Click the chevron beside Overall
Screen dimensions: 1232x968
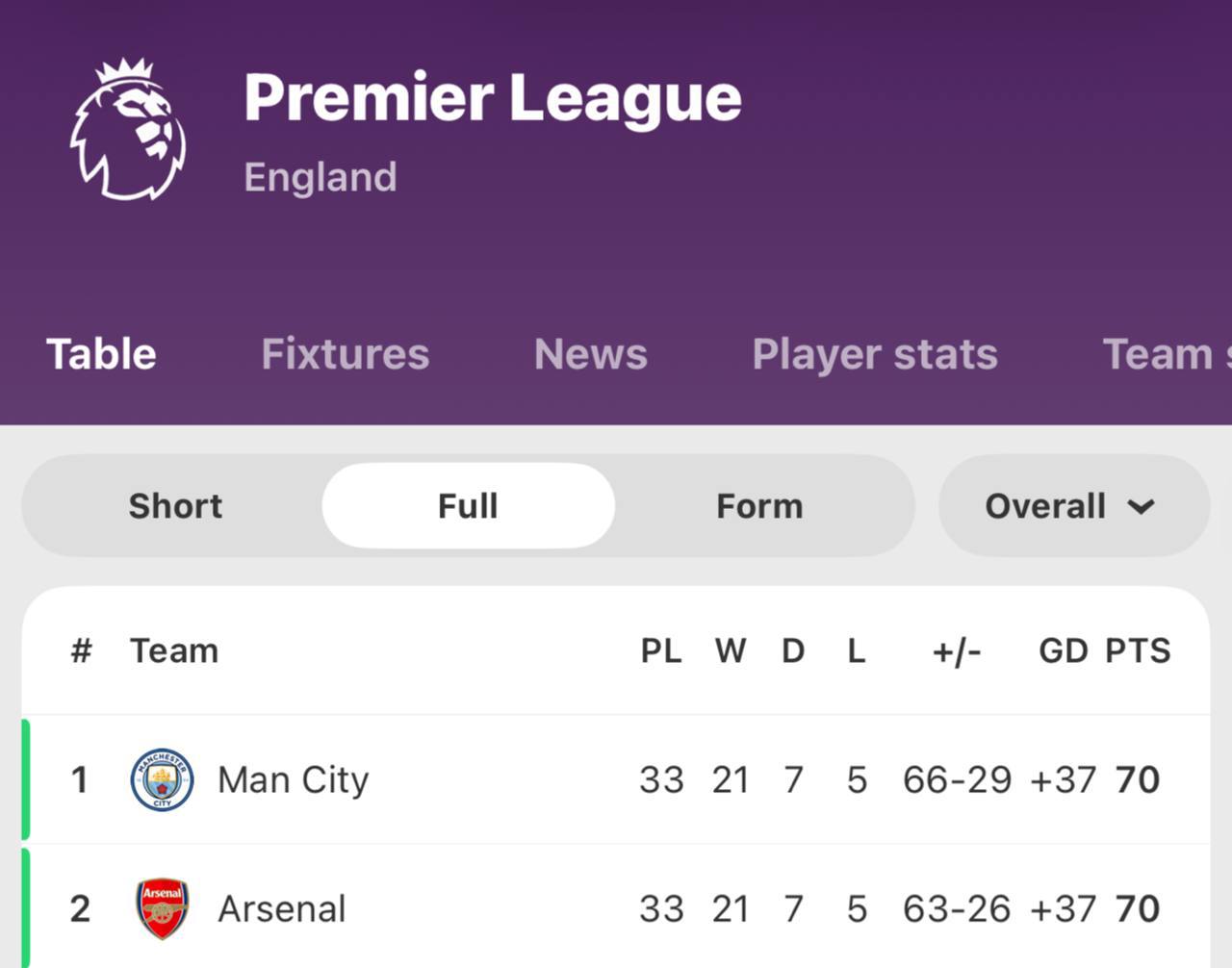(1142, 507)
